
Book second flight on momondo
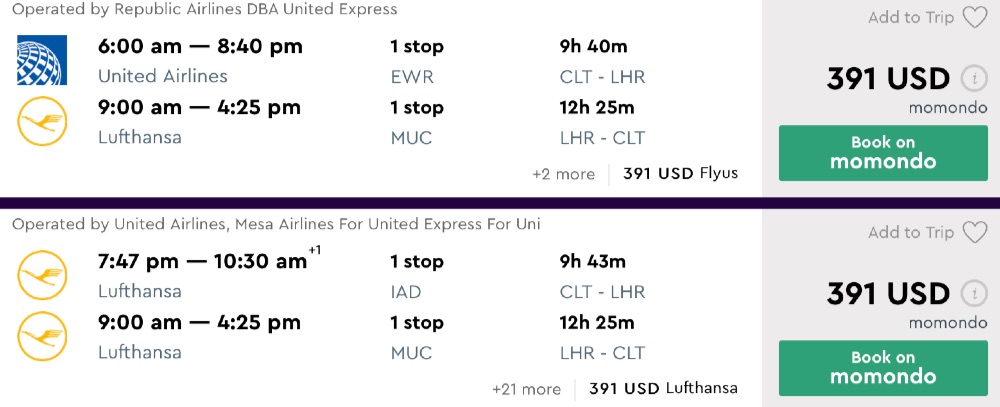click(883, 368)
